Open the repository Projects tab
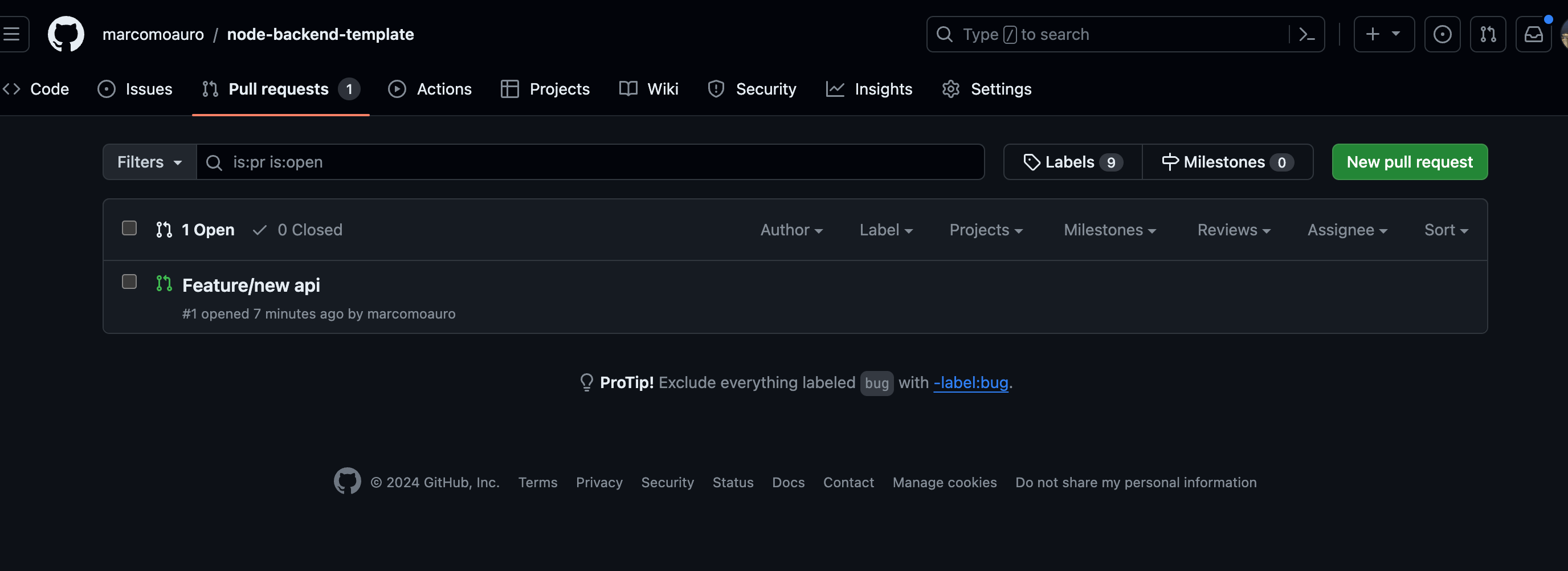The image size is (1568, 571). coord(545,89)
